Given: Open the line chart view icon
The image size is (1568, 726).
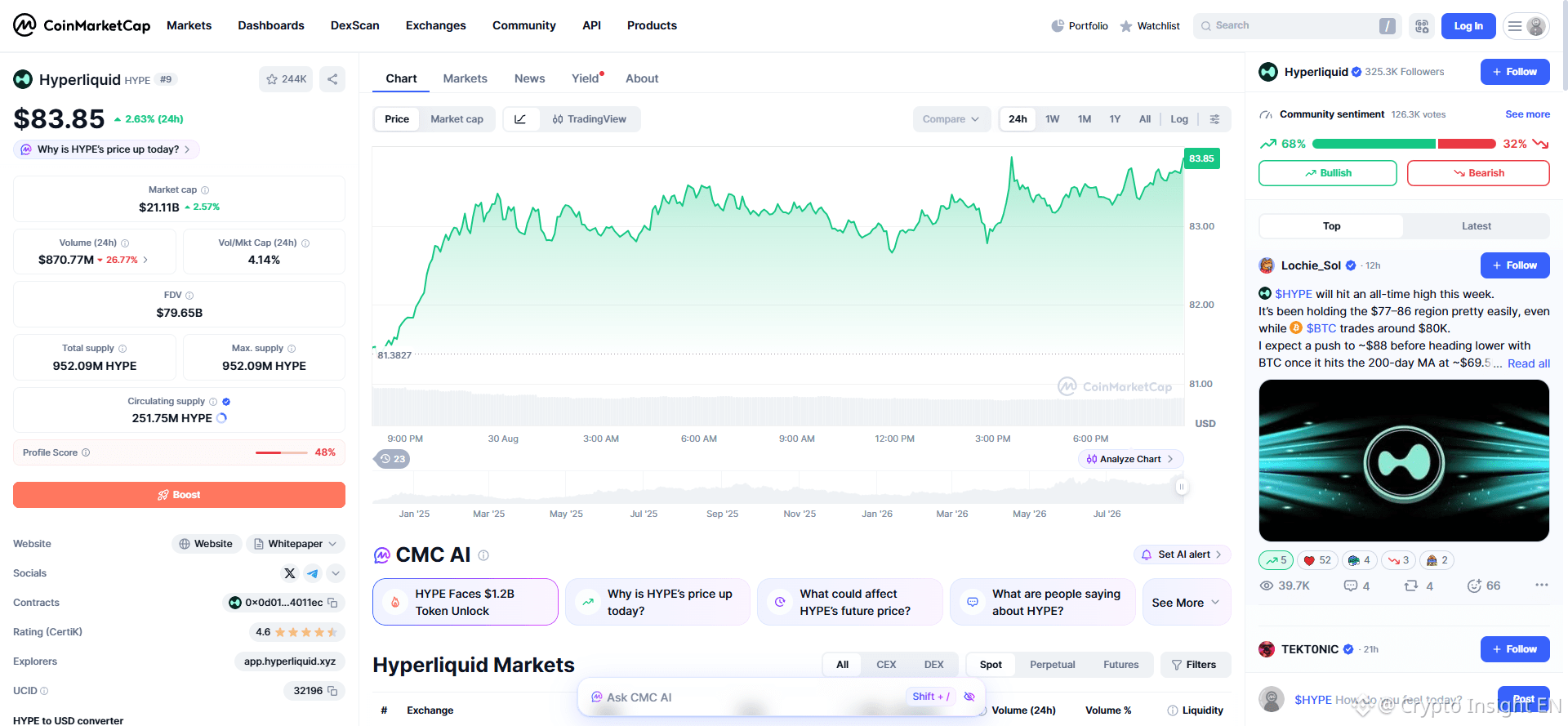Looking at the screenshot, I should [520, 119].
